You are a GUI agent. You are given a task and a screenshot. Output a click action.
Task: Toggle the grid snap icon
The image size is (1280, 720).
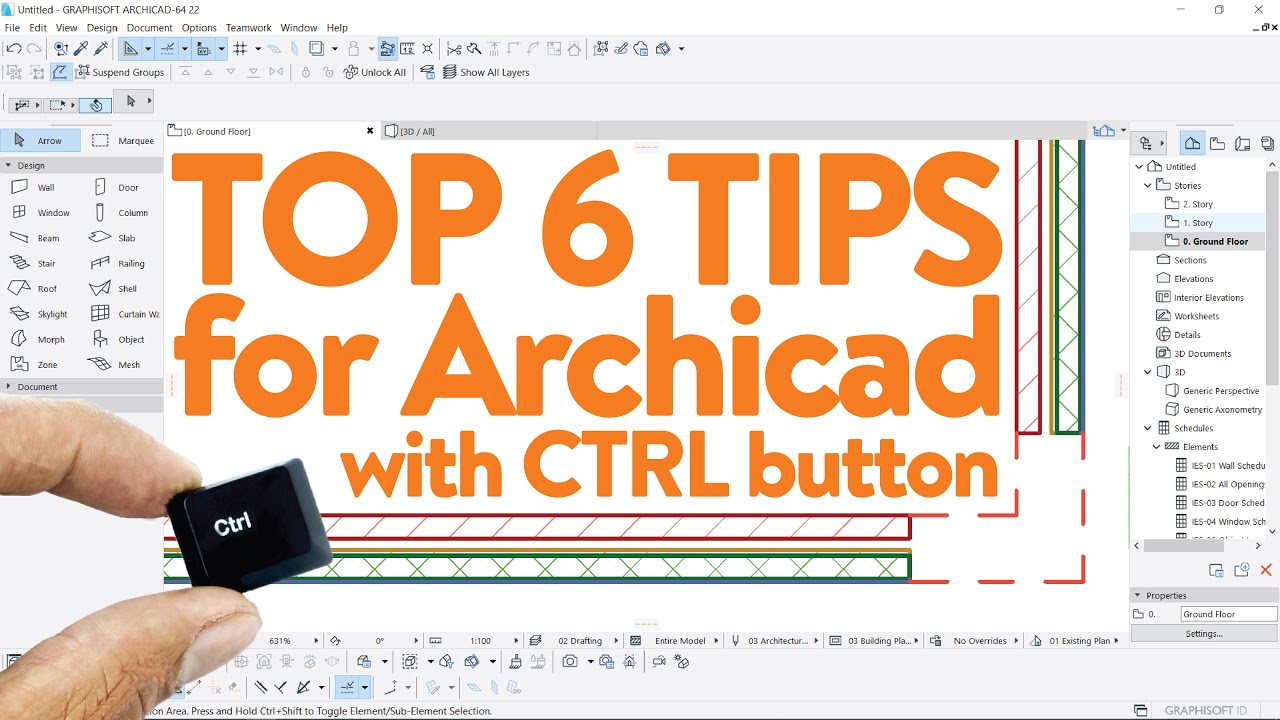click(x=240, y=48)
